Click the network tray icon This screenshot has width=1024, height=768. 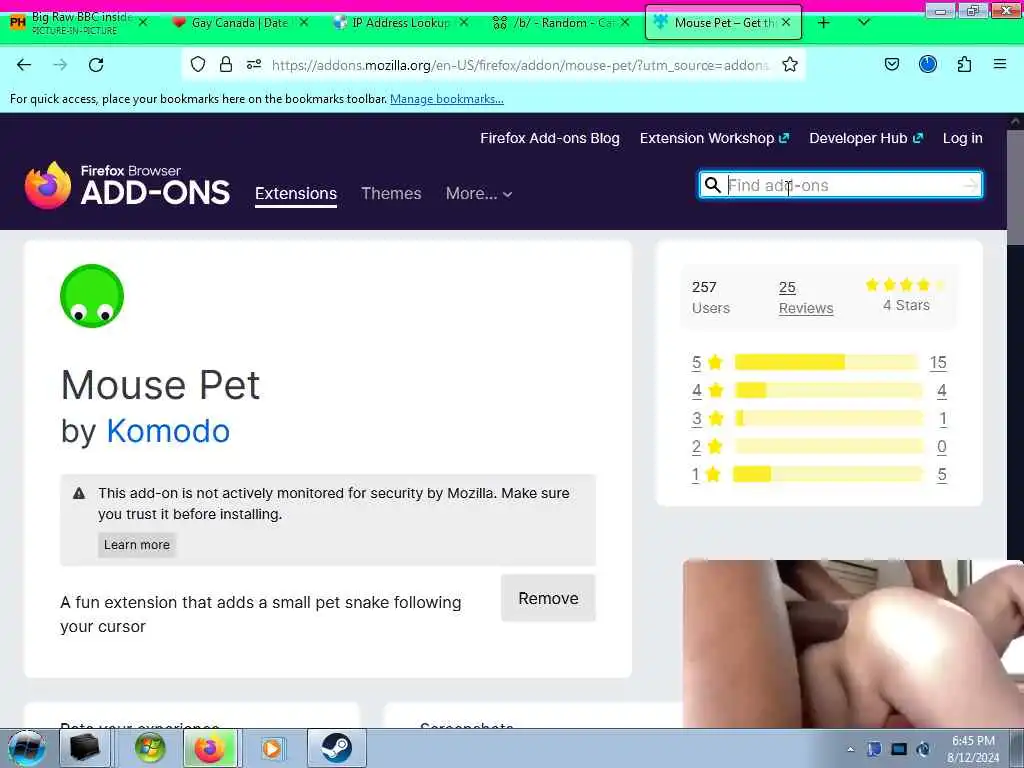point(899,749)
